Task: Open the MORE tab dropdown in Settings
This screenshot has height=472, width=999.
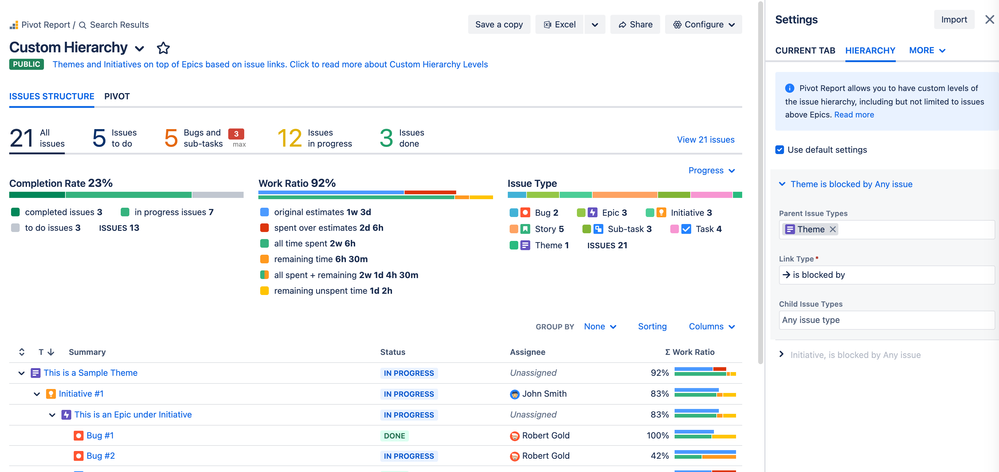Action: click(927, 50)
